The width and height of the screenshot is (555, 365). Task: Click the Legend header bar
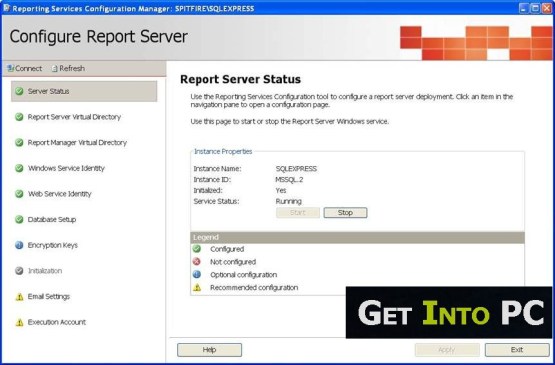(357, 237)
